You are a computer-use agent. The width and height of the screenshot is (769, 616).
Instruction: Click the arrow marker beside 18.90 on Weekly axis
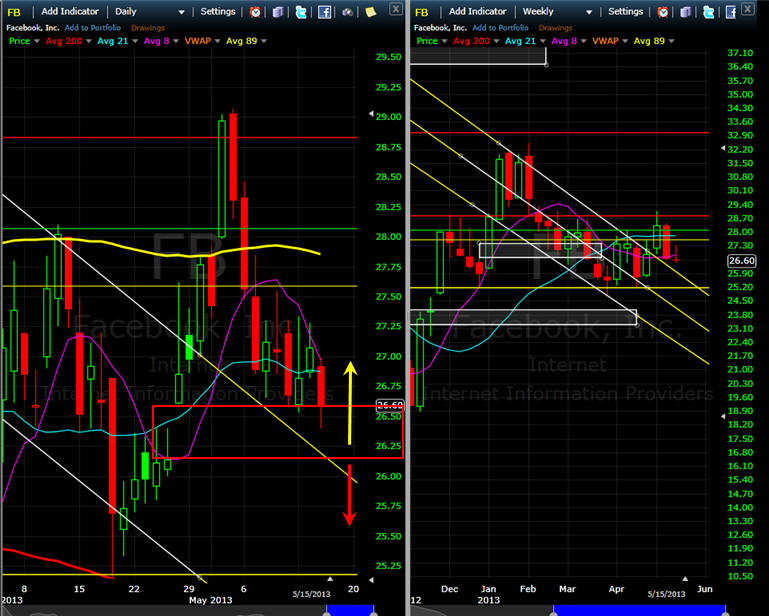point(722,416)
